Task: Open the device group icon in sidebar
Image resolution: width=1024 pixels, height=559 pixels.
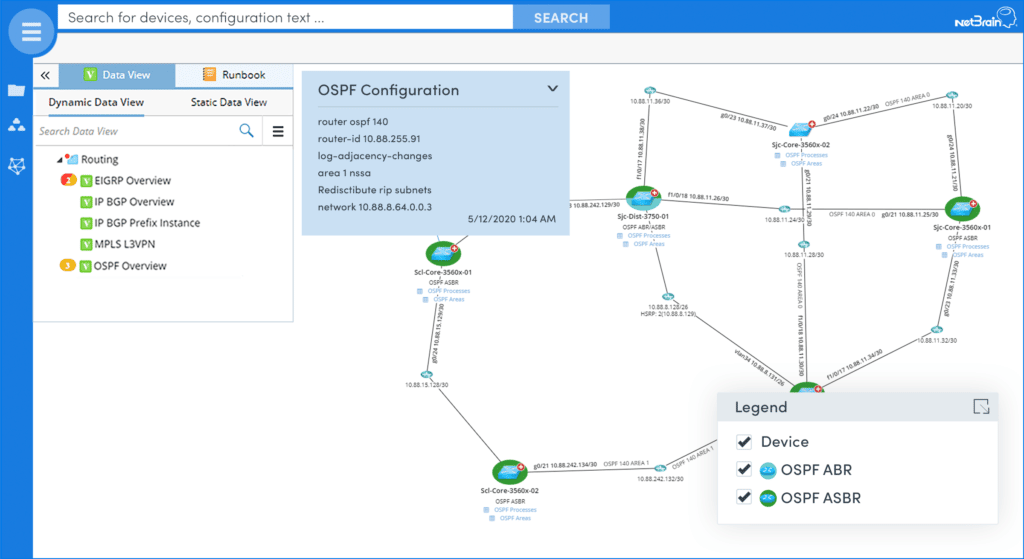Action: [x=16, y=125]
